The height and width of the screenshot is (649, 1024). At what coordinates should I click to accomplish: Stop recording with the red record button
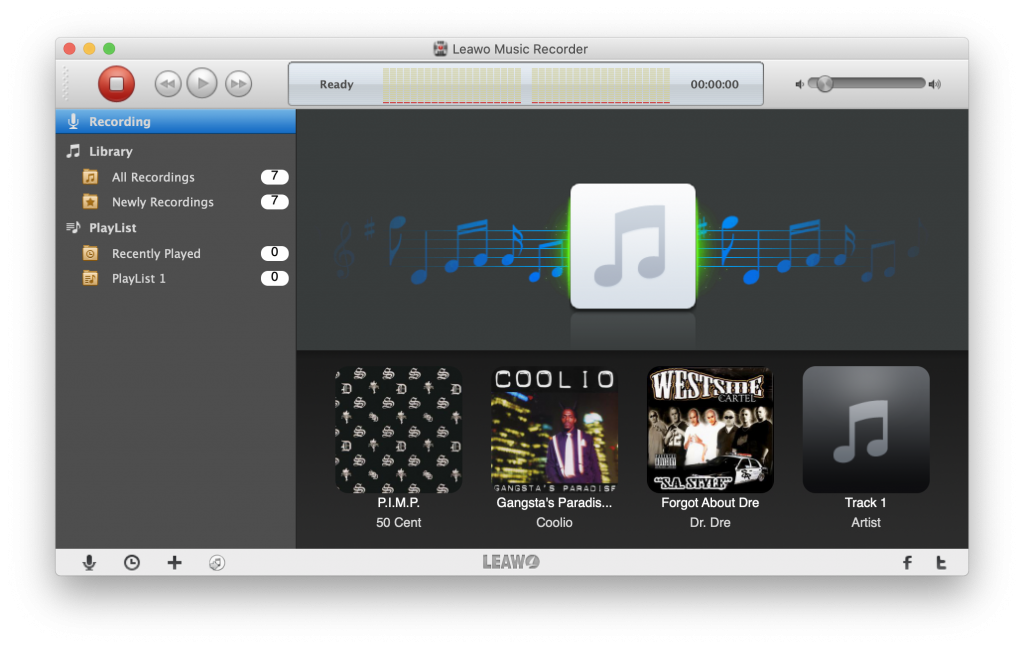[x=116, y=84]
